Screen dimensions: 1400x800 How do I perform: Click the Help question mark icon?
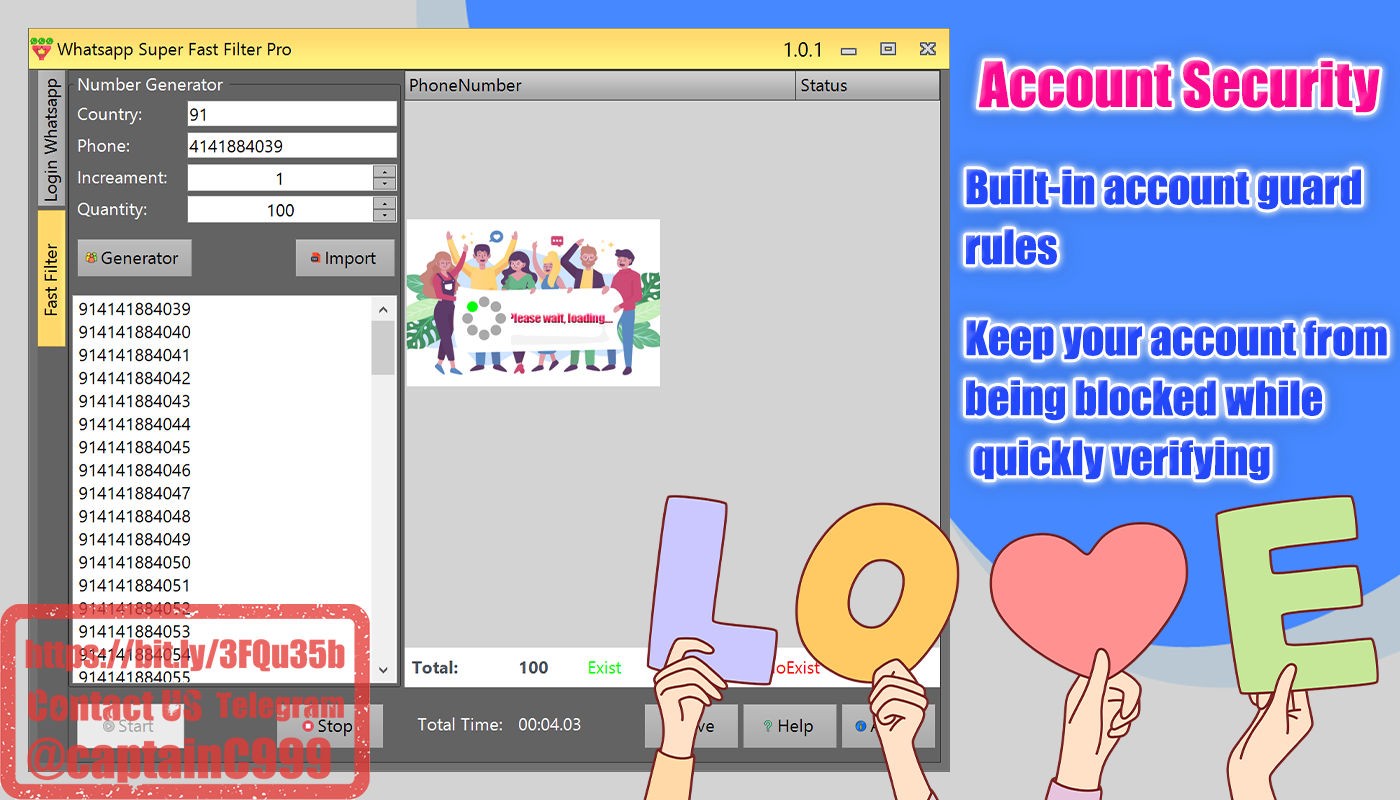768,727
